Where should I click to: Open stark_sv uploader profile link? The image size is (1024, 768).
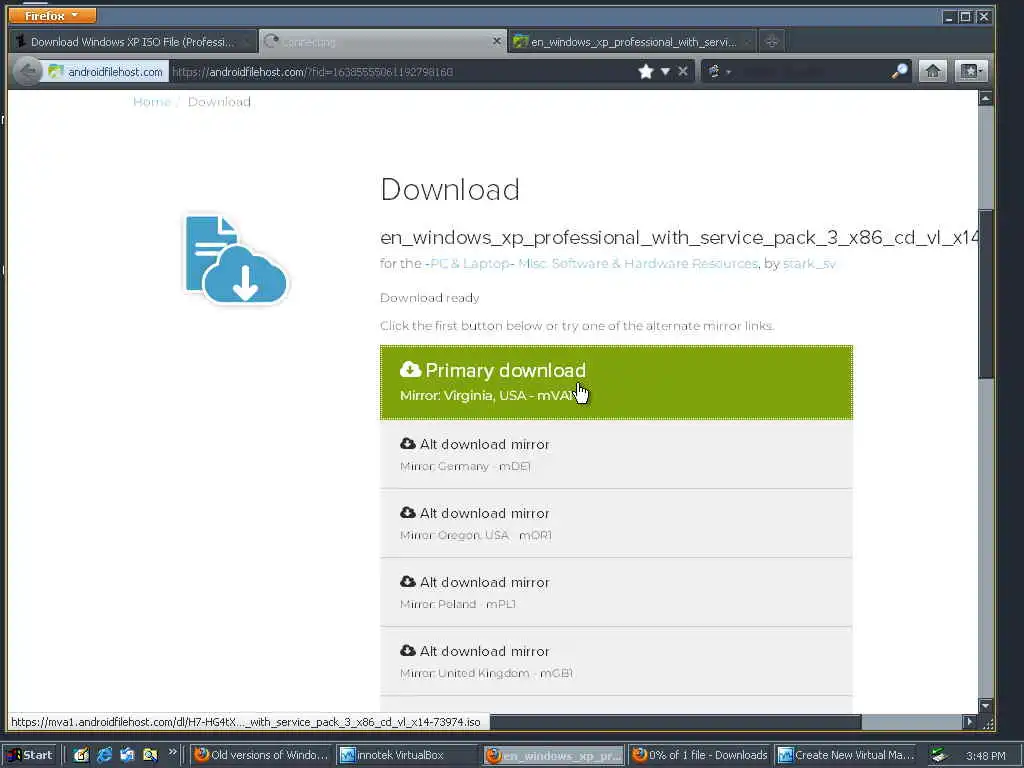click(x=809, y=263)
